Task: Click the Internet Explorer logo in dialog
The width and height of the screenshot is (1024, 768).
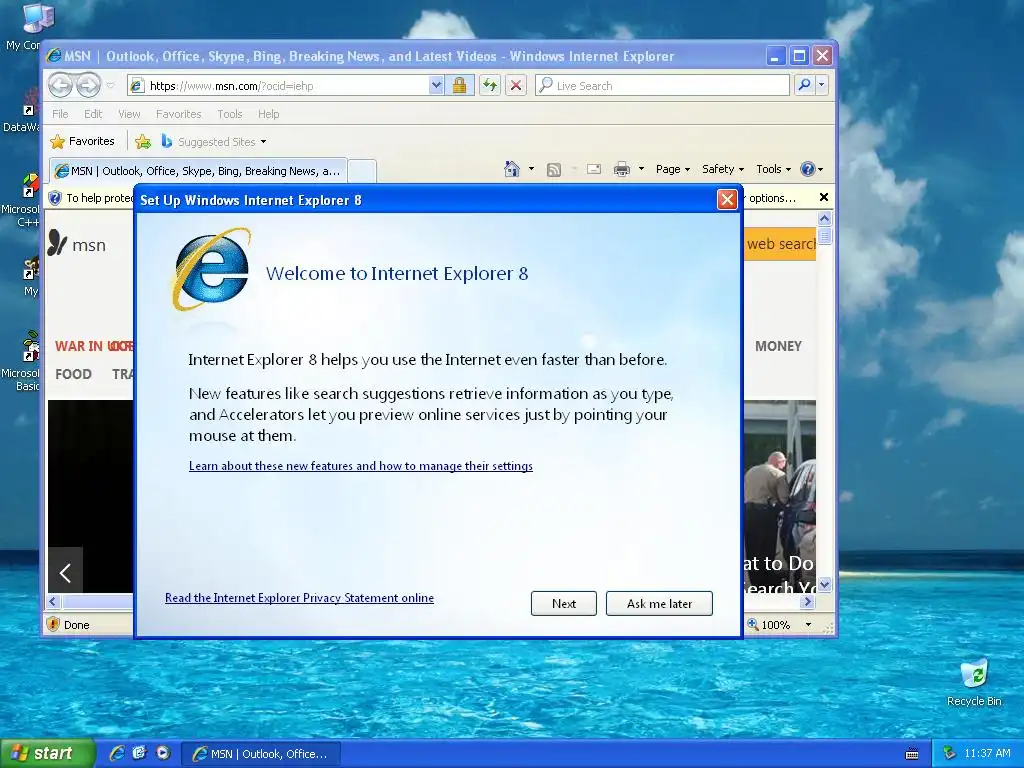Action: pyautogui.click(x=210, y=269)
